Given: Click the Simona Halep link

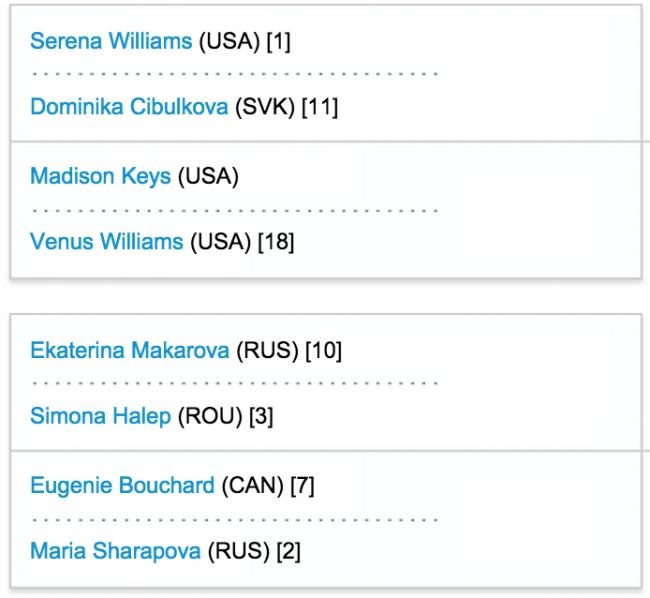Looking at the screenshot, I should click(100, 416).
